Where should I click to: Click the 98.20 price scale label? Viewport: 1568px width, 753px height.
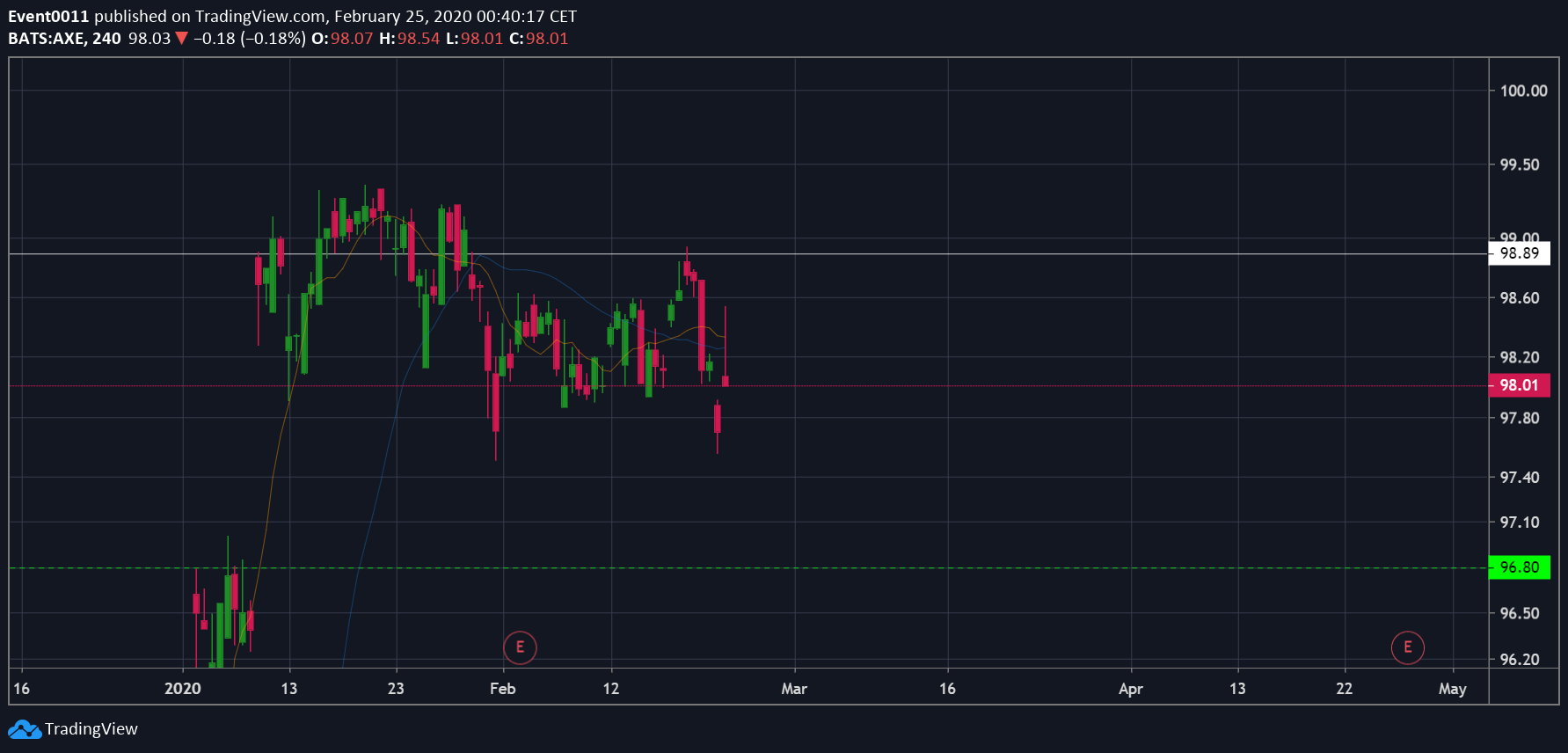[1520, 357]
